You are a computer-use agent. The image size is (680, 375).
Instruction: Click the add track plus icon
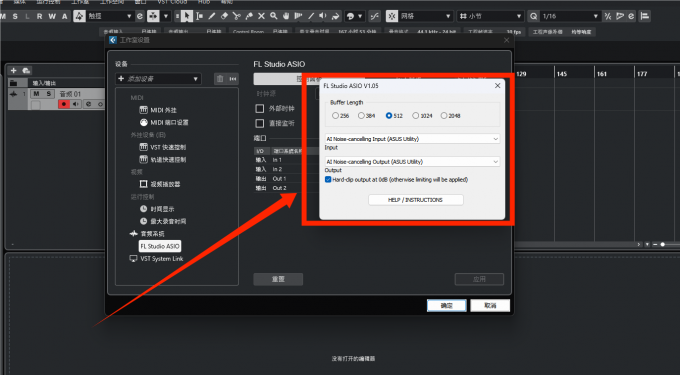[x=13, y=70]
